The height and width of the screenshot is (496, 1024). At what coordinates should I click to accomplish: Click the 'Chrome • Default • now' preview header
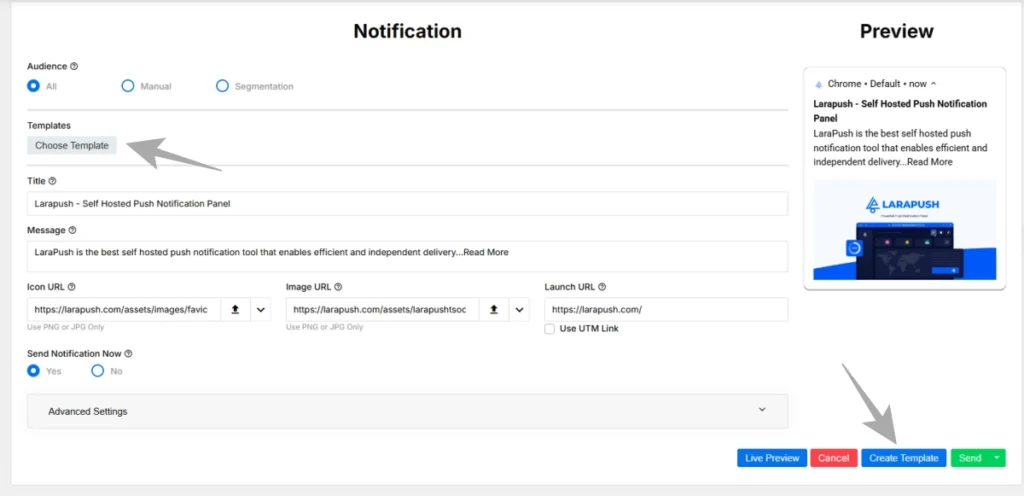pyautogui.click(x=876, y=84)
